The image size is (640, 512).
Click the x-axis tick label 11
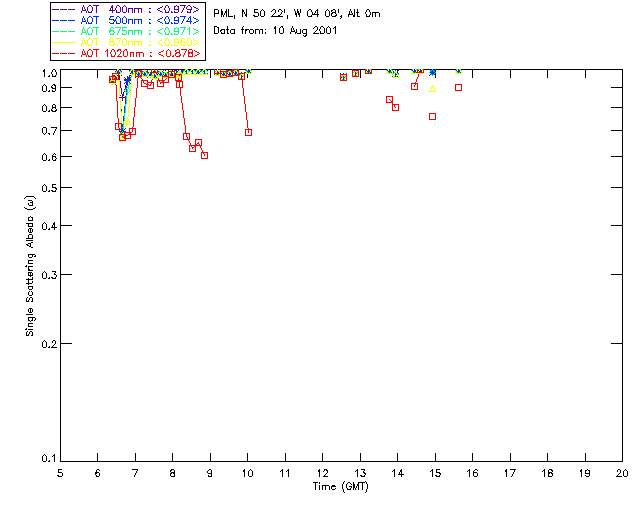285,473
